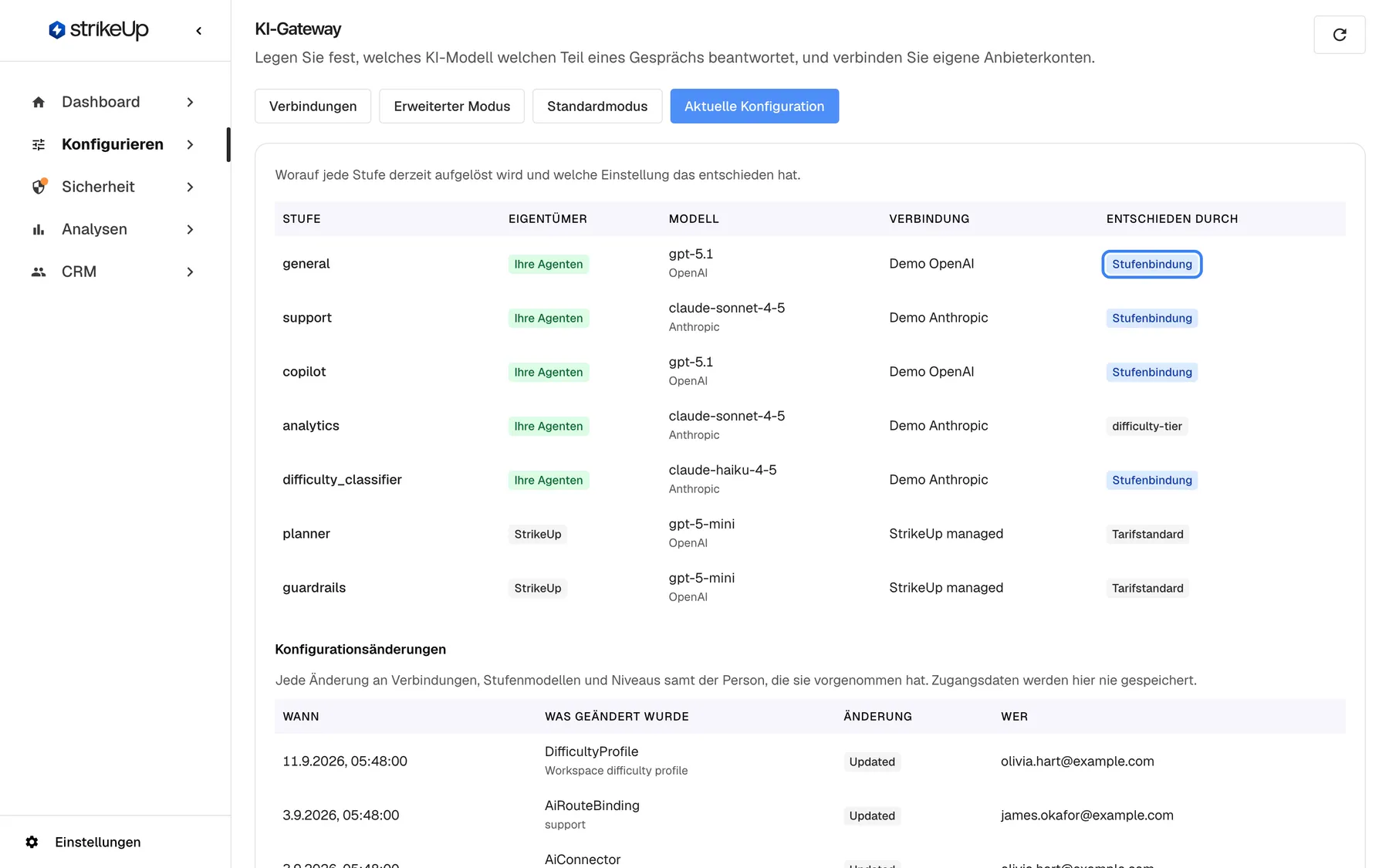Open Einstellungen in the sidebar

[98, 842]
